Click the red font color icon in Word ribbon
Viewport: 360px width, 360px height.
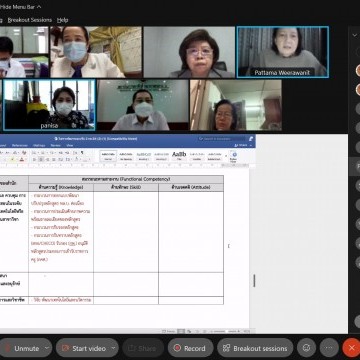point(22,160)
